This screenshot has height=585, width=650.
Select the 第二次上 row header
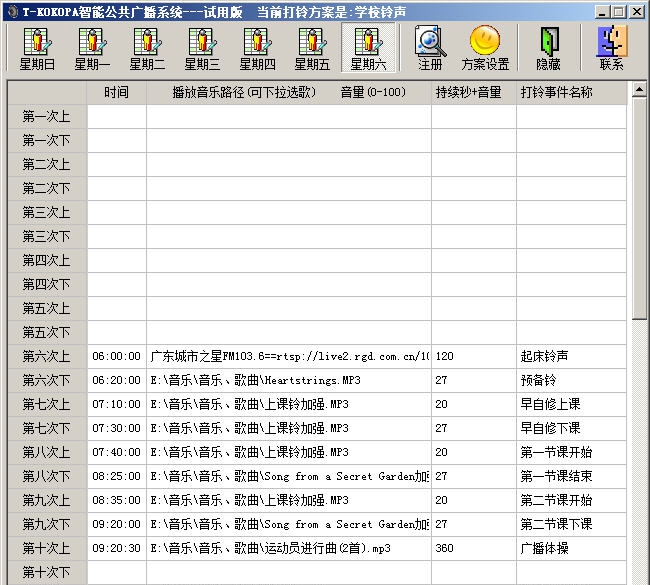(x=47, y=165)
